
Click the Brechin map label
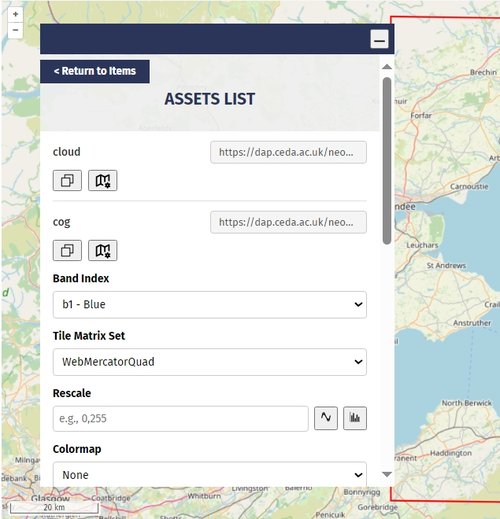[483, 72]
